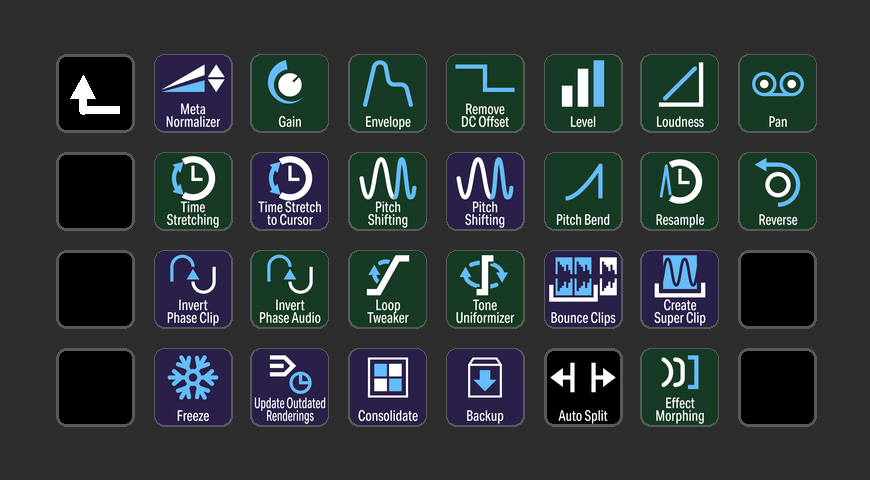This screenshot has width=870, height=480.
Task: Open the Loop Tweaker
Action: coord(387,289)
